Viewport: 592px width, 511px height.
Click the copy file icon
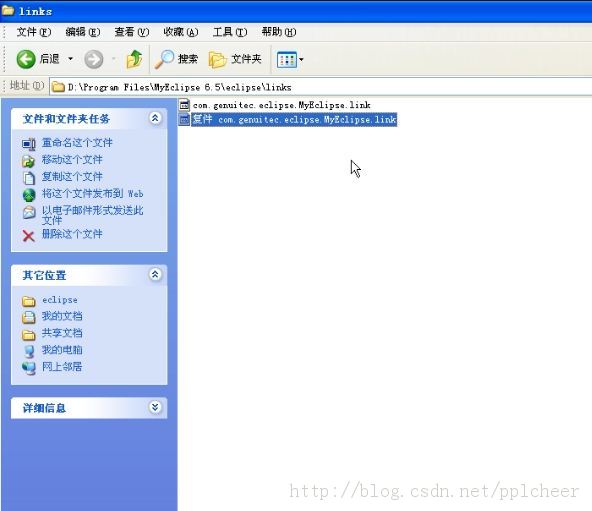pyautogui.click(x=29, y=178)
